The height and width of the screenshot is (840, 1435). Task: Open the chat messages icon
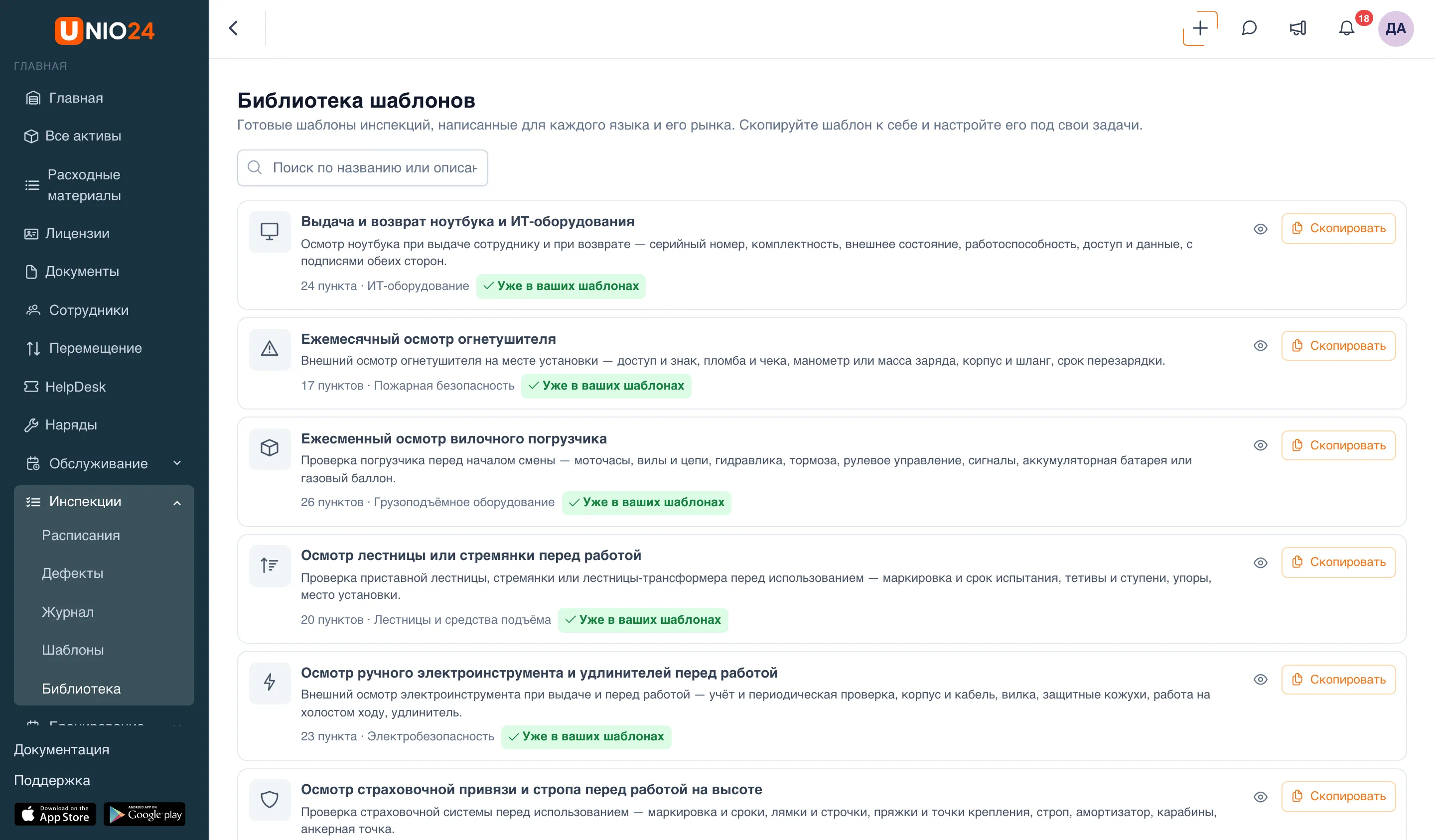click(x=1249, y=28)
